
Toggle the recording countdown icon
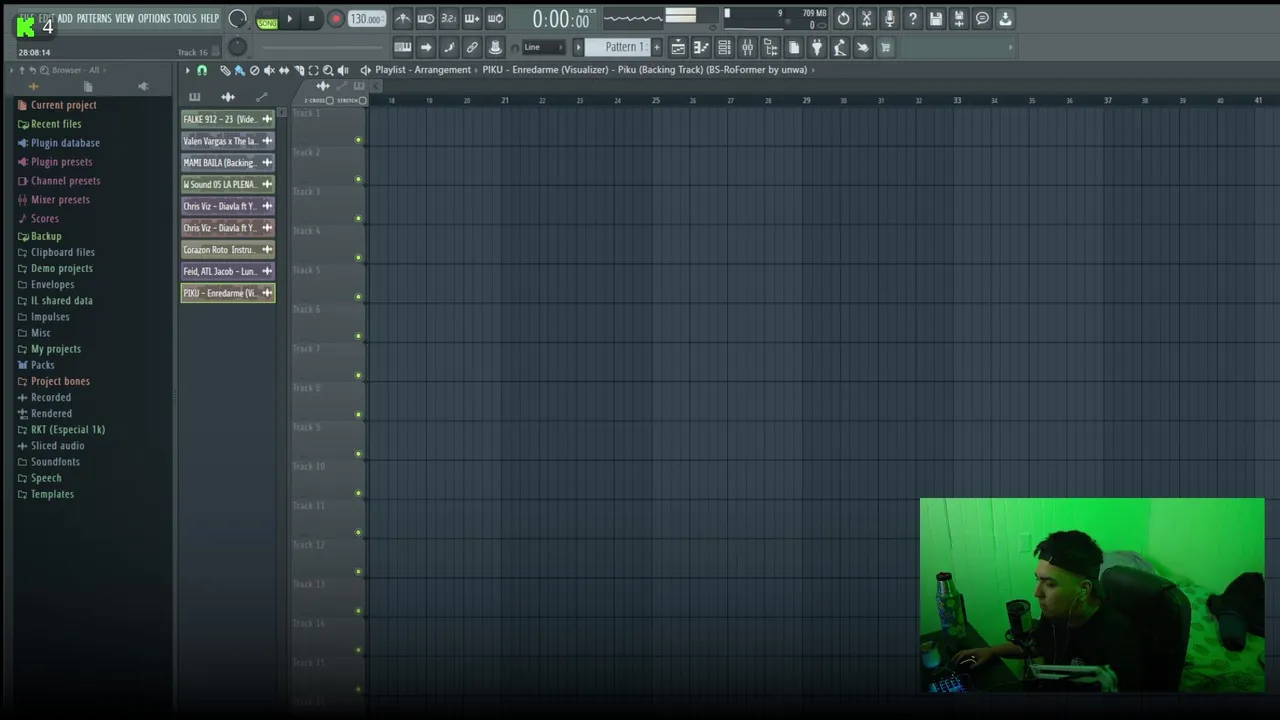coord(449,18)
